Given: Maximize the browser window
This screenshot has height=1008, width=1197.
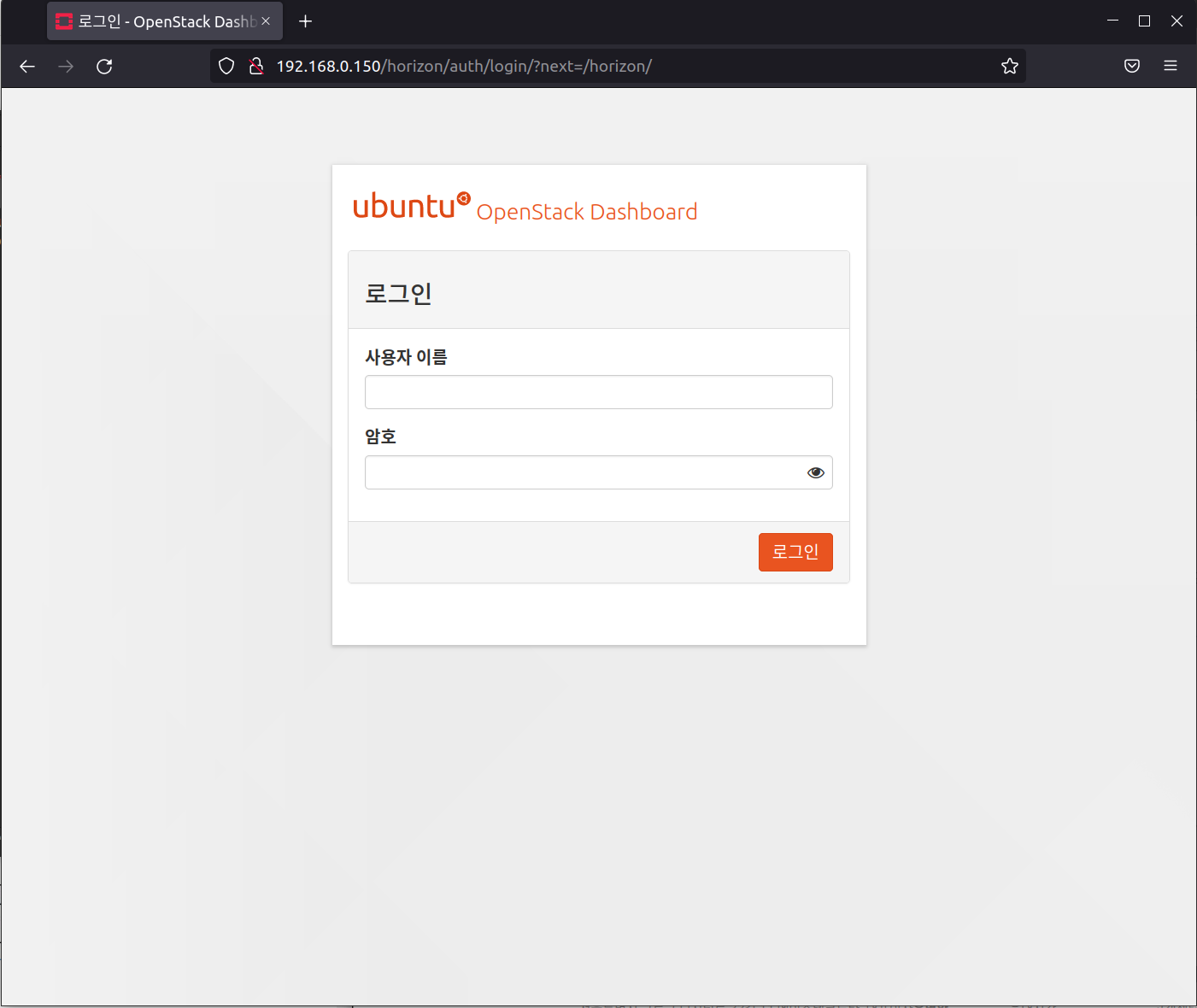Looking at the screenshot, I should coord(1144,21).
